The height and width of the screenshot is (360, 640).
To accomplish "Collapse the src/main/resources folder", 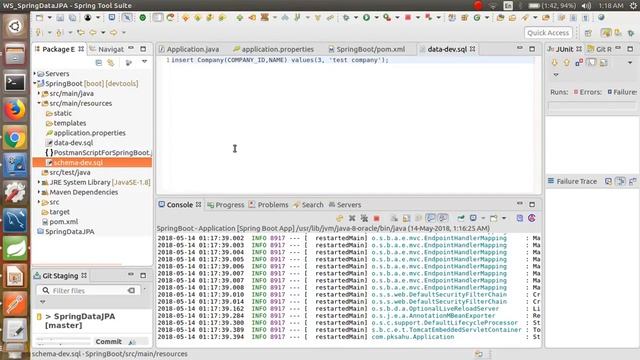I will click(x=39, y=103).
